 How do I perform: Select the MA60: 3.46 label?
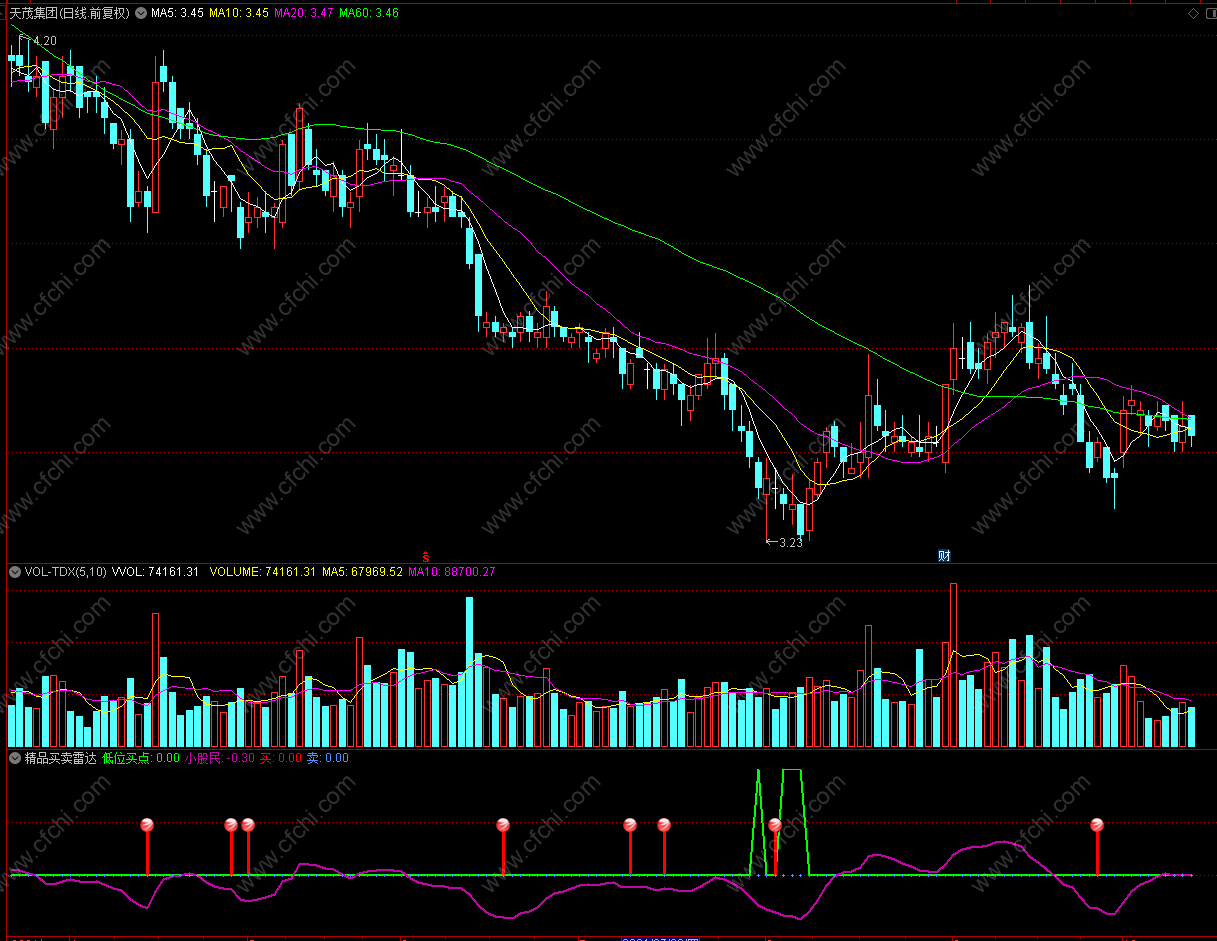click(368, 13)
